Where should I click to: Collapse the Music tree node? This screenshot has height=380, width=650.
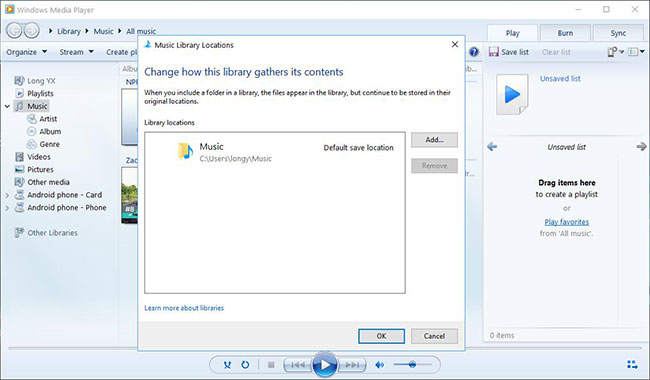point(7,106)
